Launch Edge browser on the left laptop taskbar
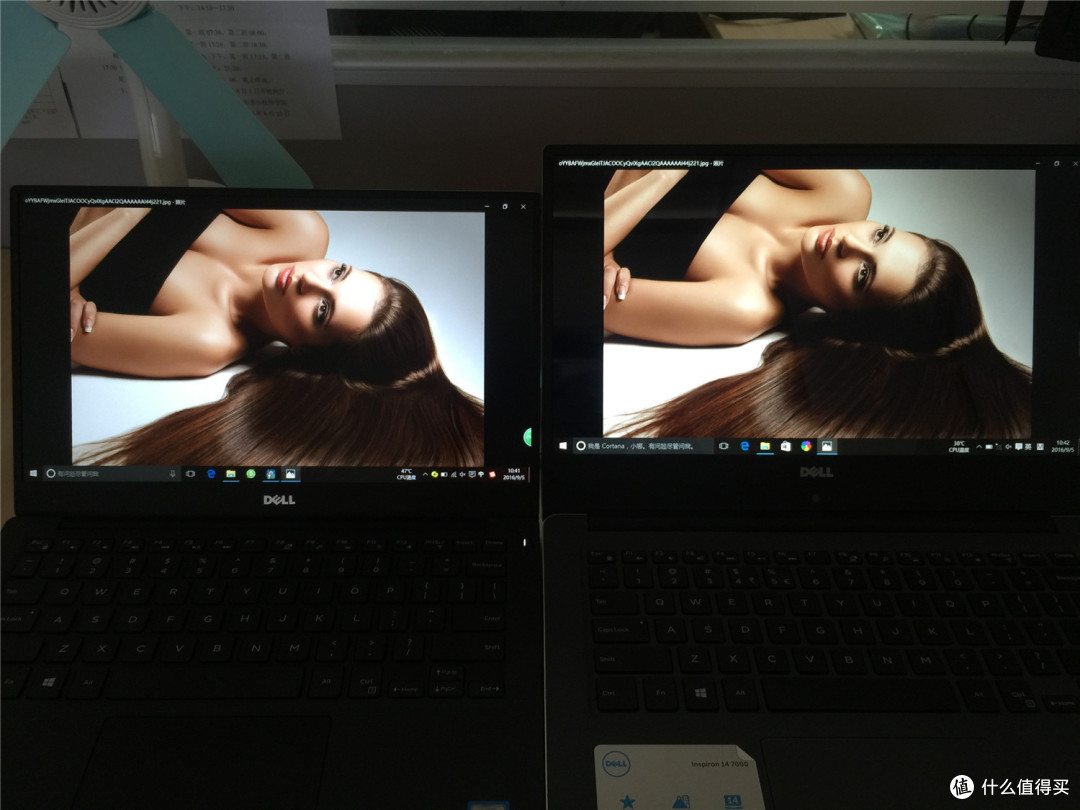This screenshot has height=810, width=1080. click(x=211, y=474)
